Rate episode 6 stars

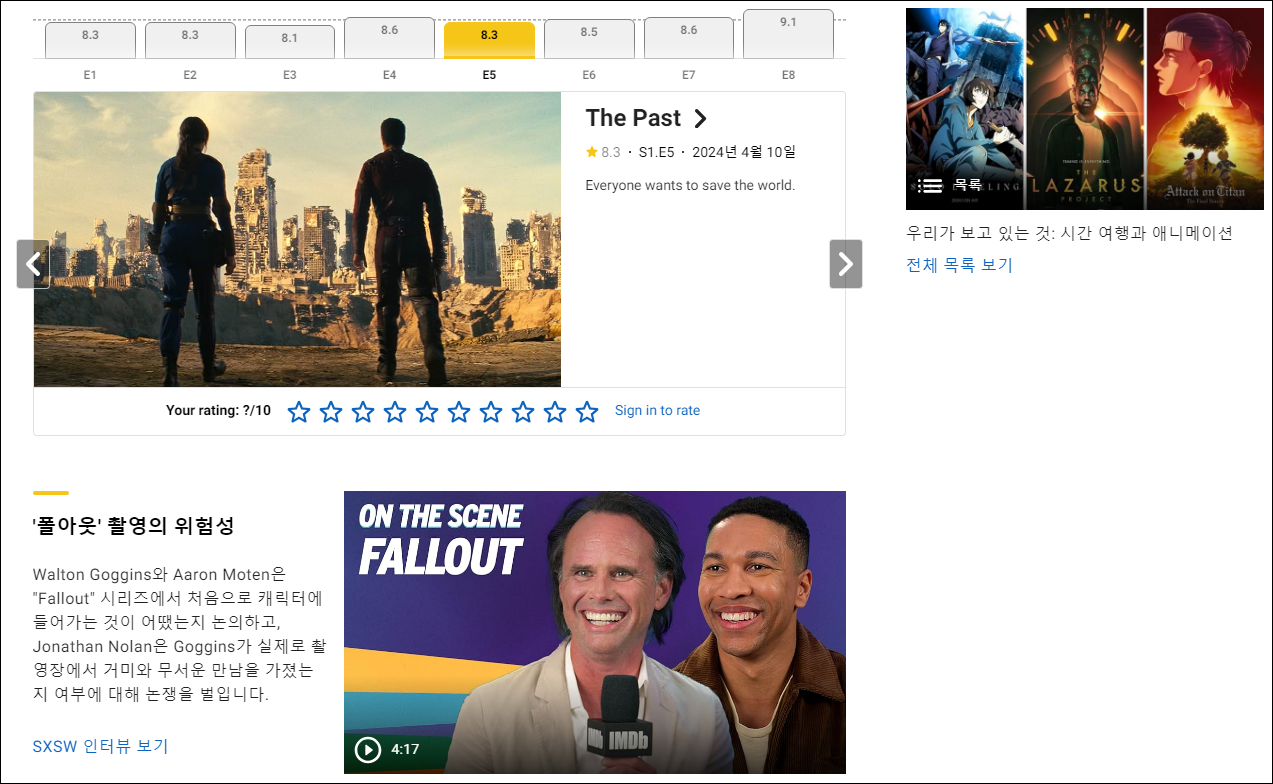click(459, 411)
